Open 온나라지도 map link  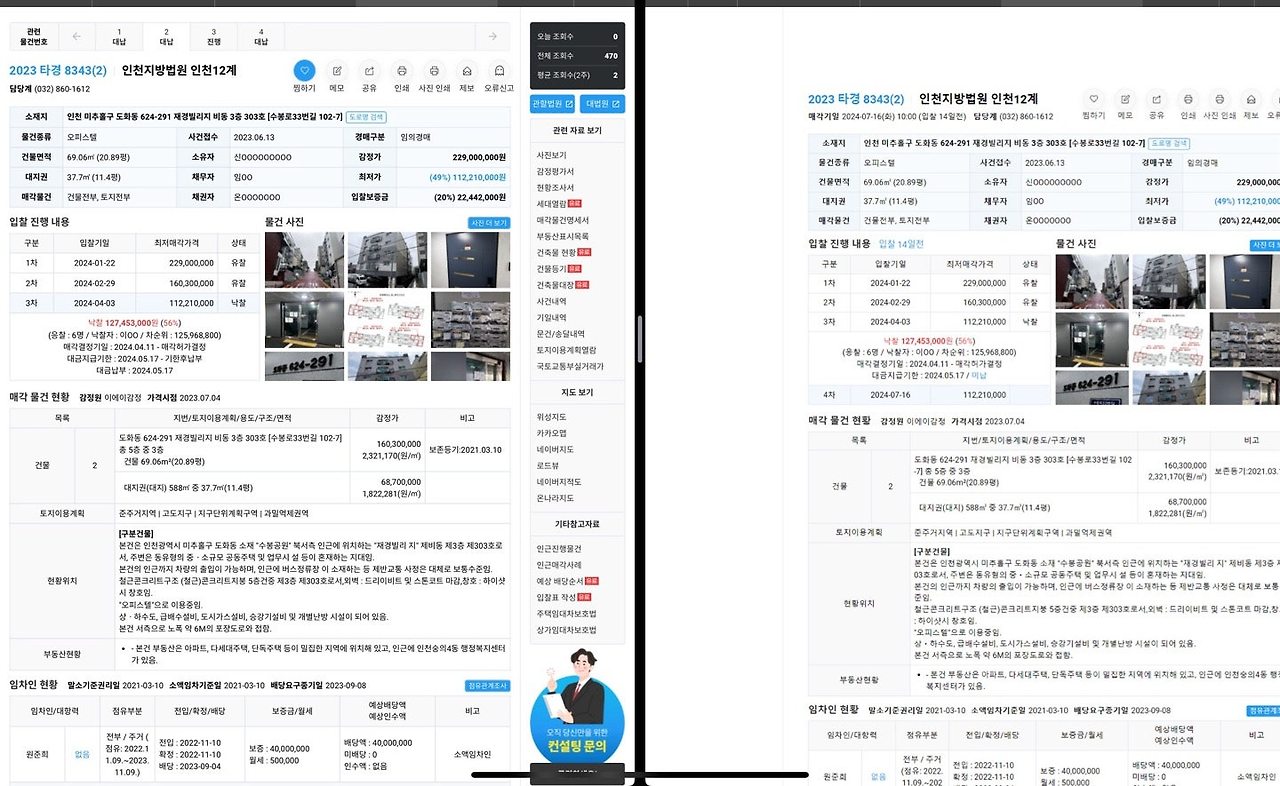555,498
